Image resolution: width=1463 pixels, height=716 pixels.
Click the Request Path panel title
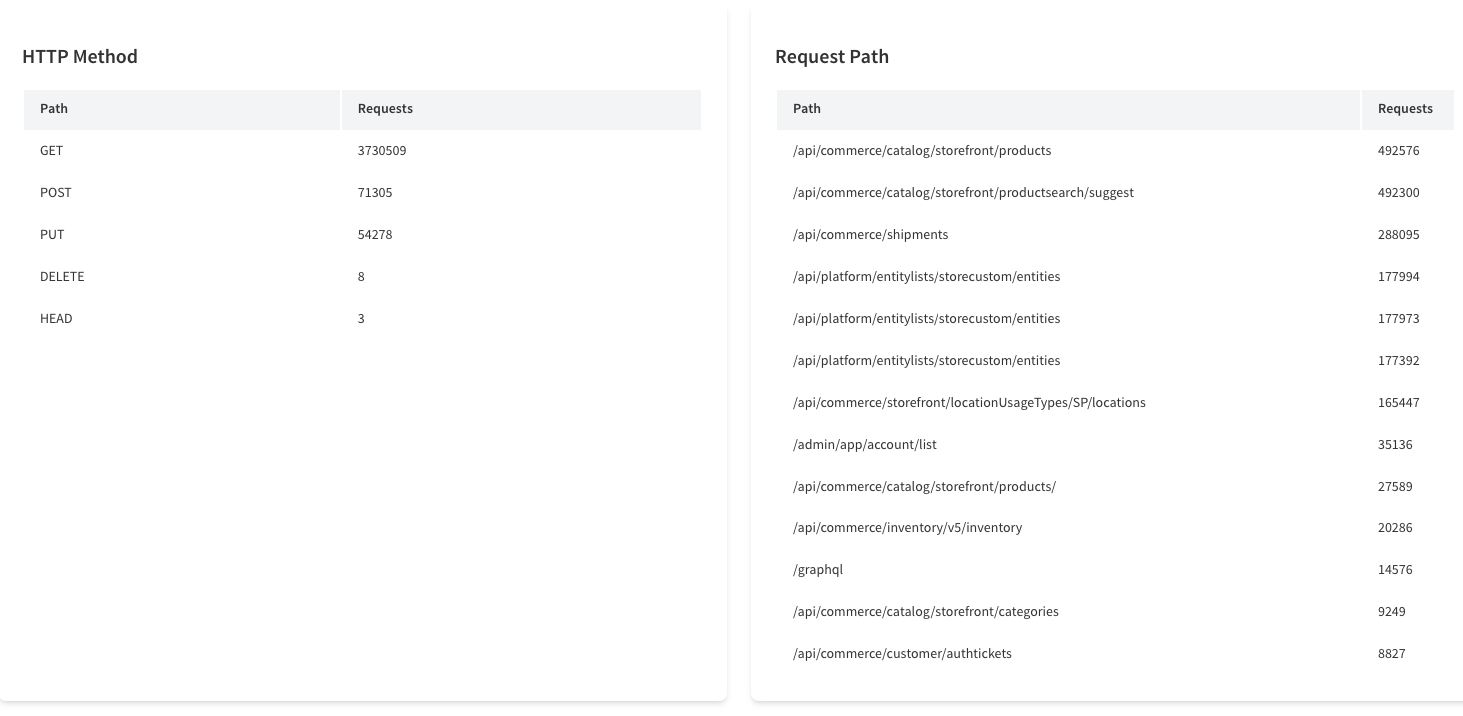[831, 57]
